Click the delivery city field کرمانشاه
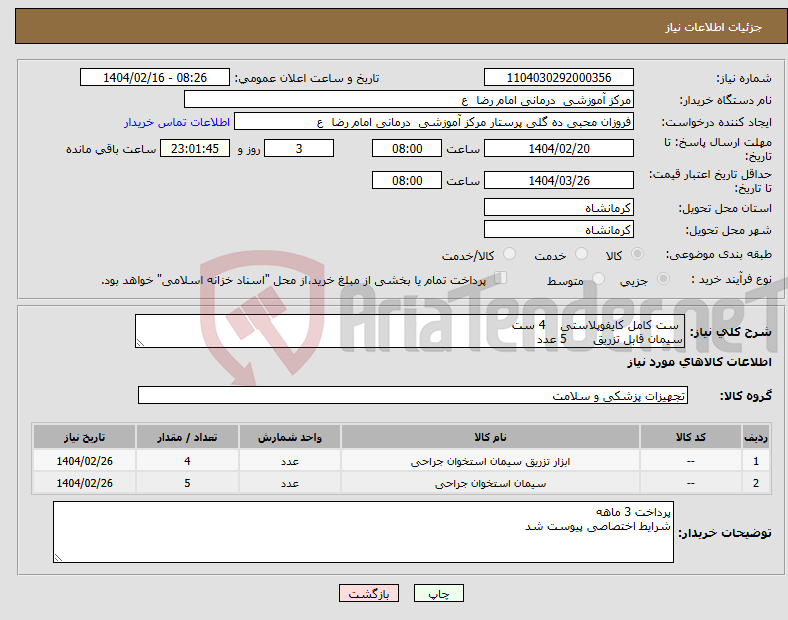This screenshot has width=788, height=620. pos(559,230)
